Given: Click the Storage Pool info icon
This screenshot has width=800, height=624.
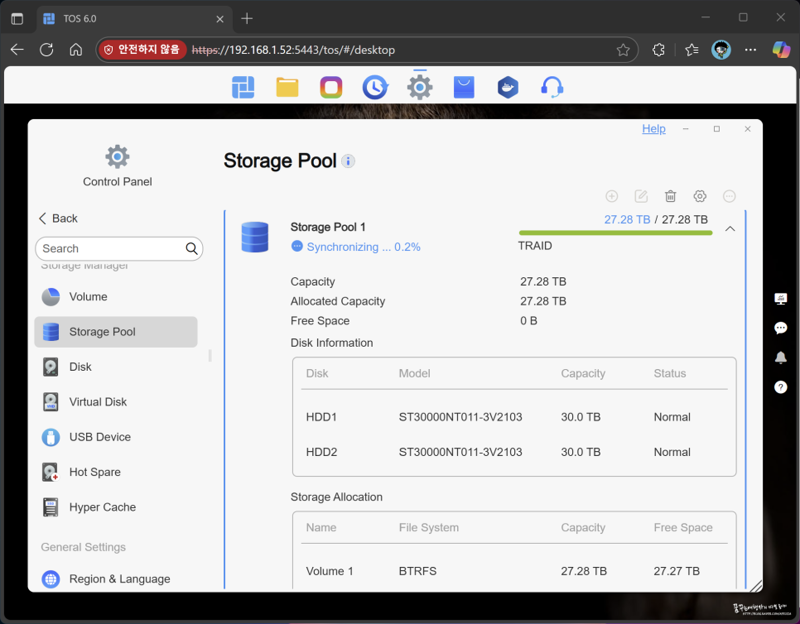Looking at the screenshot, I should tap(348, 161).
